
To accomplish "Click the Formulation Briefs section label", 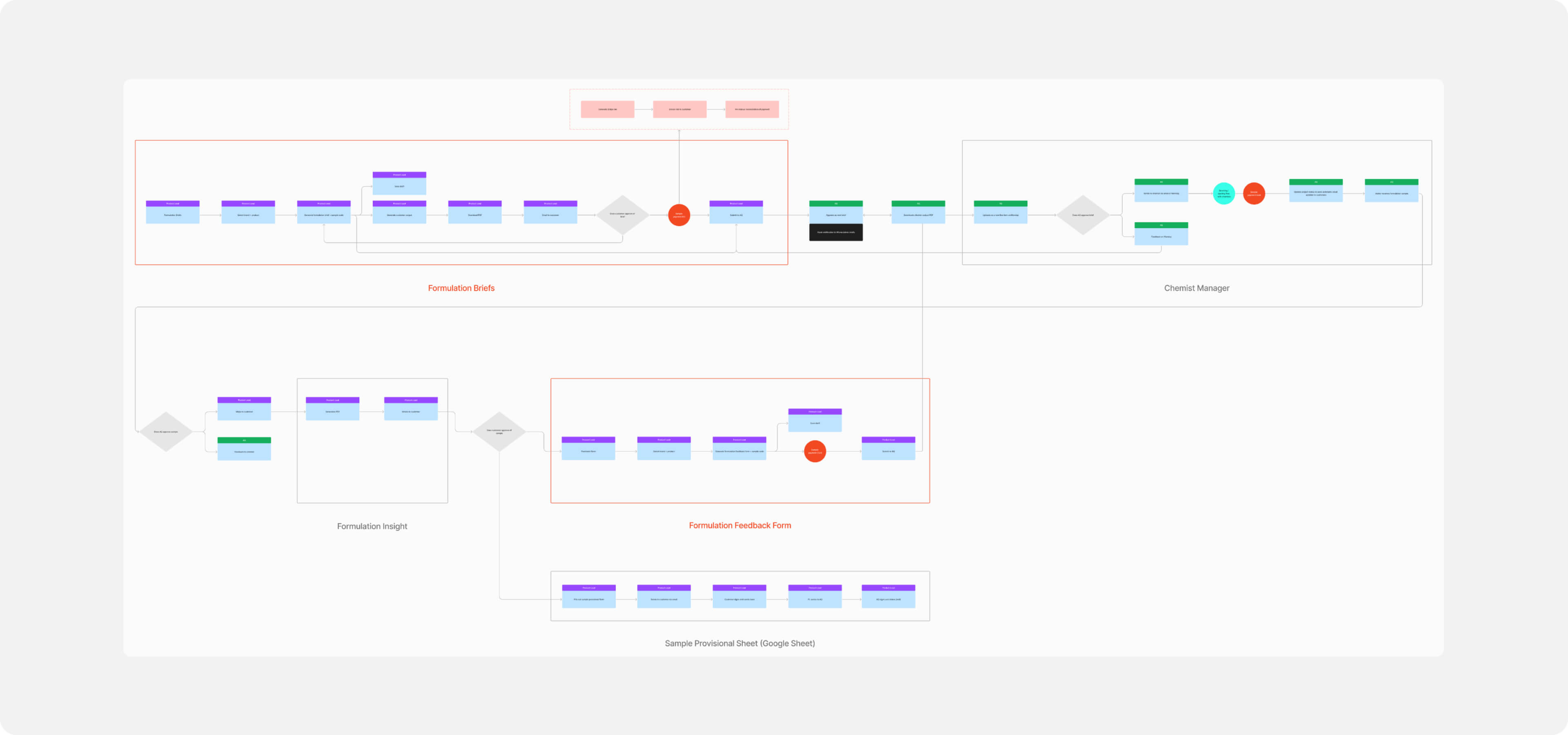I will (461, 288).
